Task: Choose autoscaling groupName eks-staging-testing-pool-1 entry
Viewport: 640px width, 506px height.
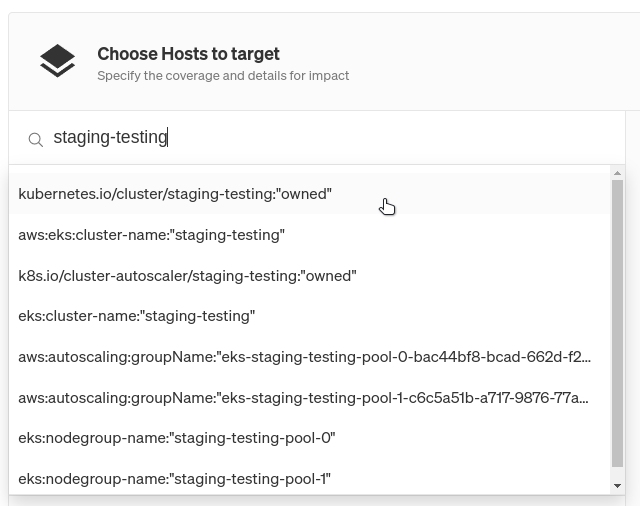Action: [309, 397]
